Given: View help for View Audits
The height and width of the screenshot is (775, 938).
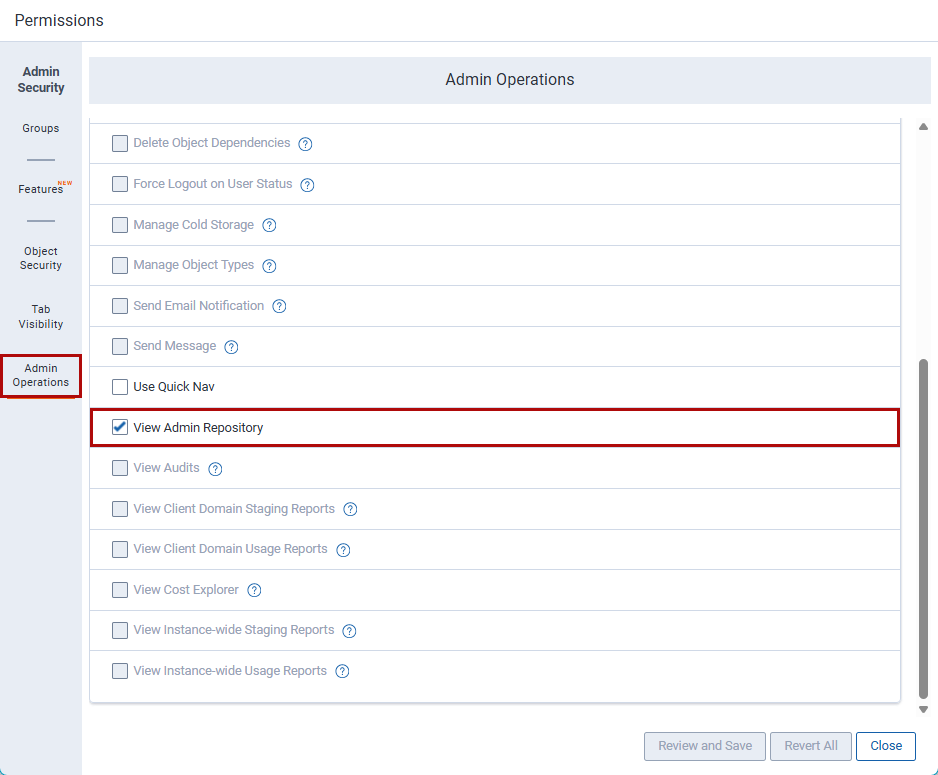Looking at the screenshot, I should 215,469.
